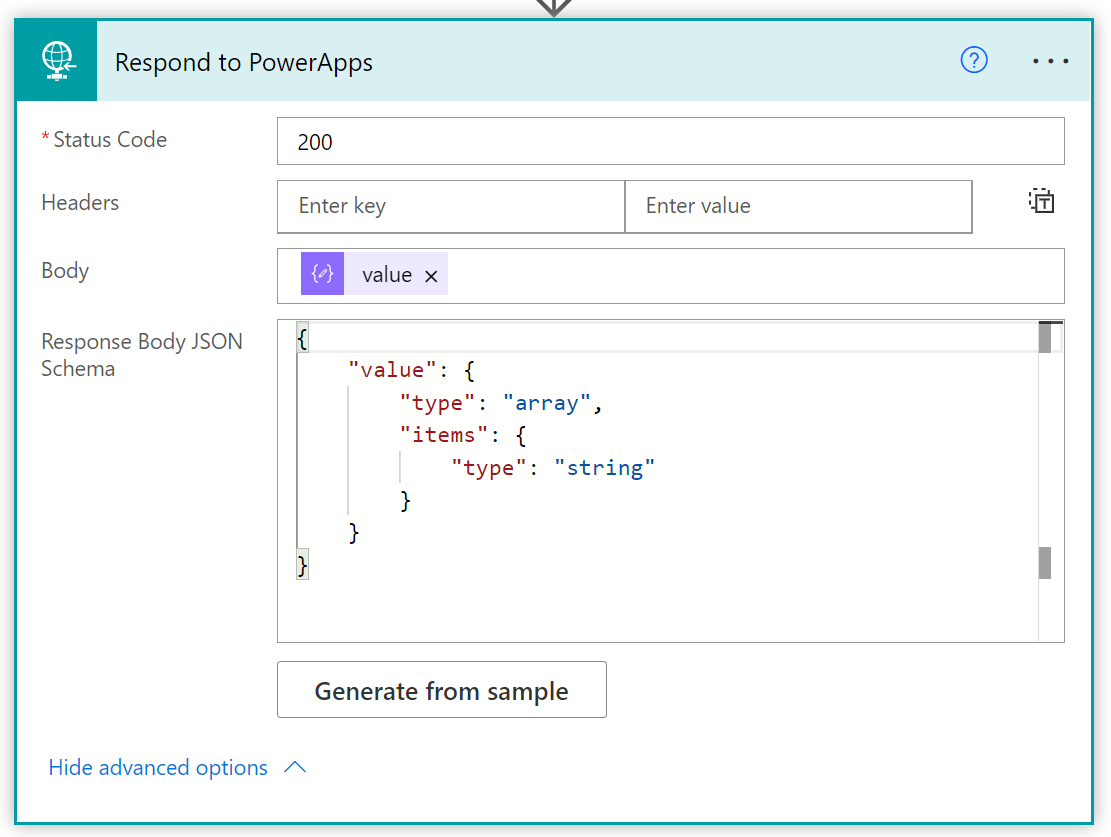Click the chevron next to Hide advanced options

tap(295, 768)
